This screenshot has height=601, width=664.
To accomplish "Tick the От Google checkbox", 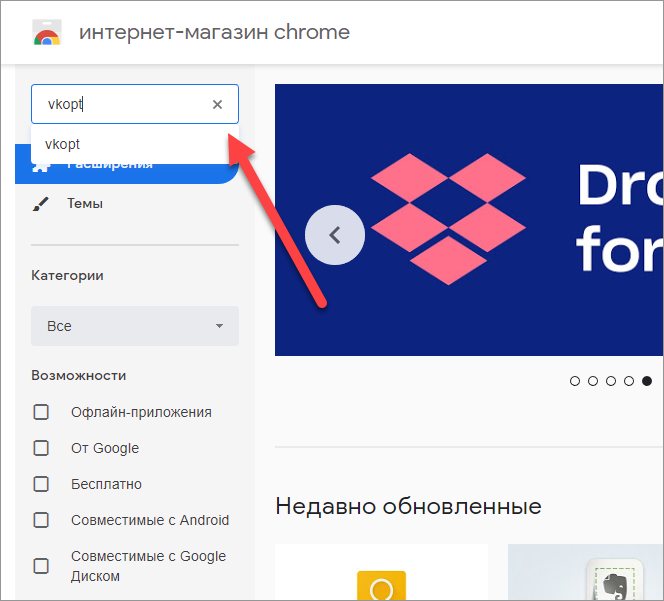I will (x=41, y=448).
